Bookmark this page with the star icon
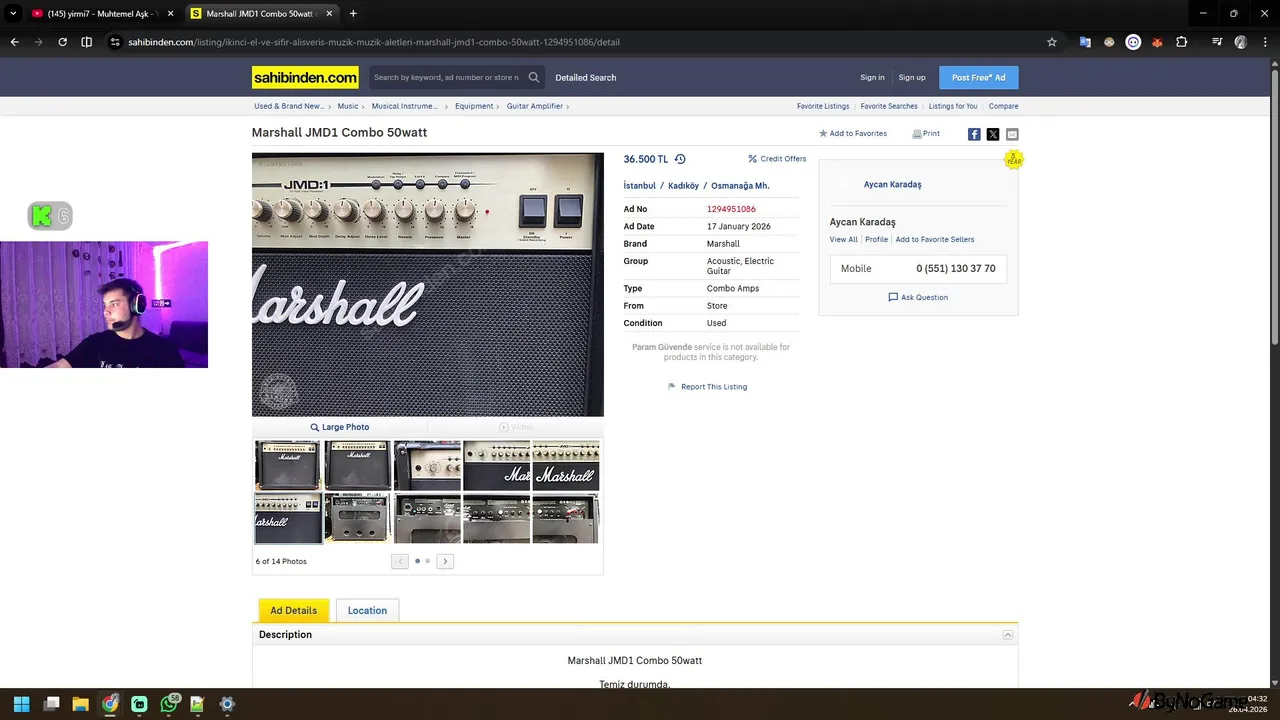The height and width of the screenshot is (720, 1280). pyautogui.click(x=1052, y=42)
